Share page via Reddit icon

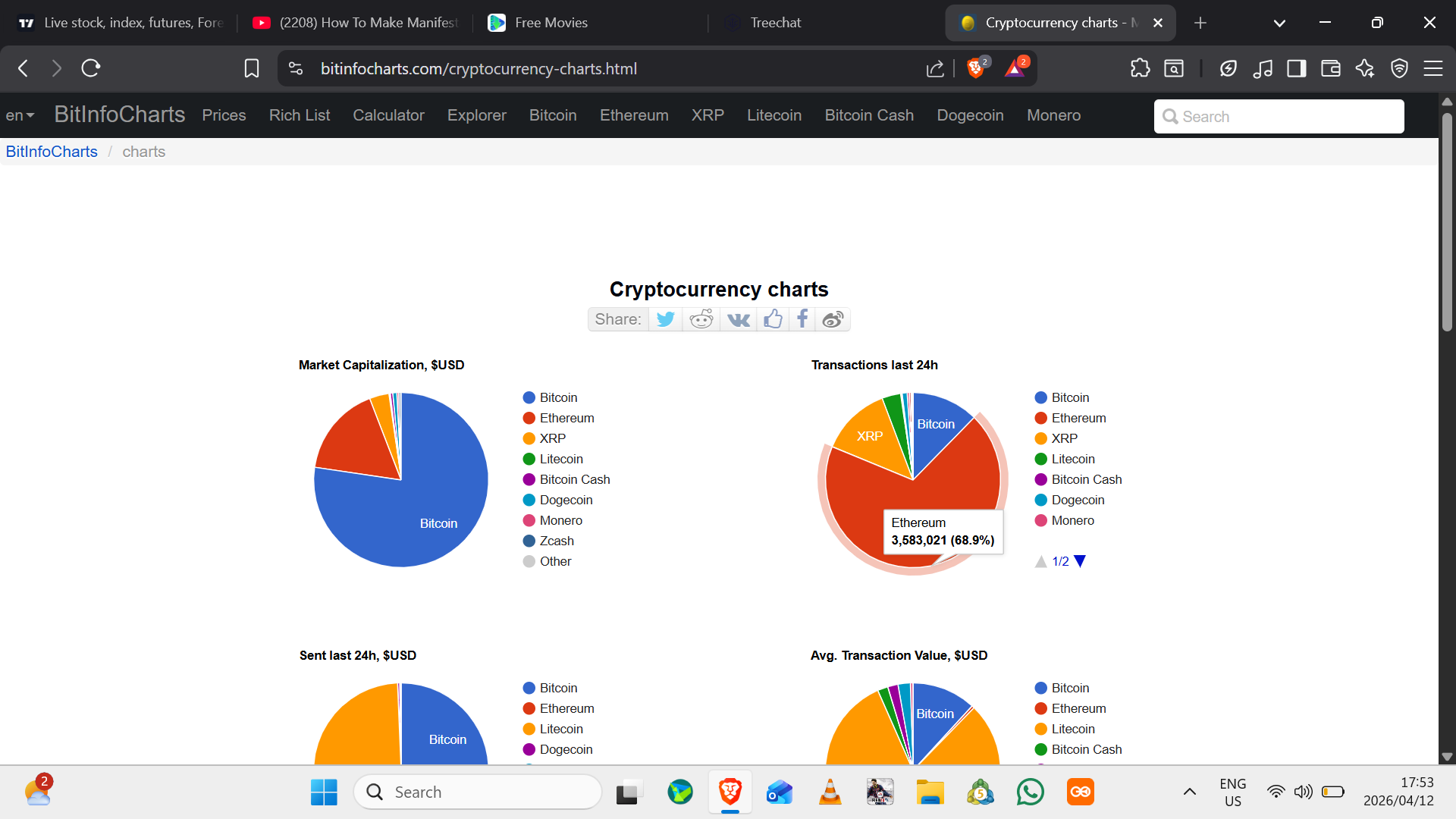pyautogui.click(x=701, y=319)
